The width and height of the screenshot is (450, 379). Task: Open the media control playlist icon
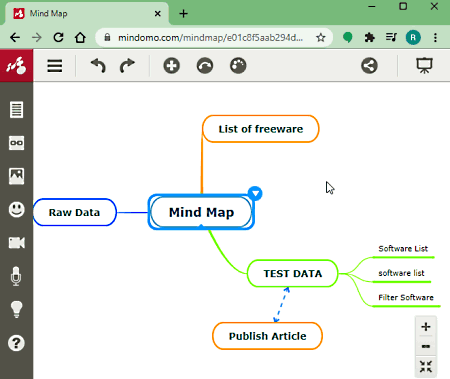click(391, 37)
